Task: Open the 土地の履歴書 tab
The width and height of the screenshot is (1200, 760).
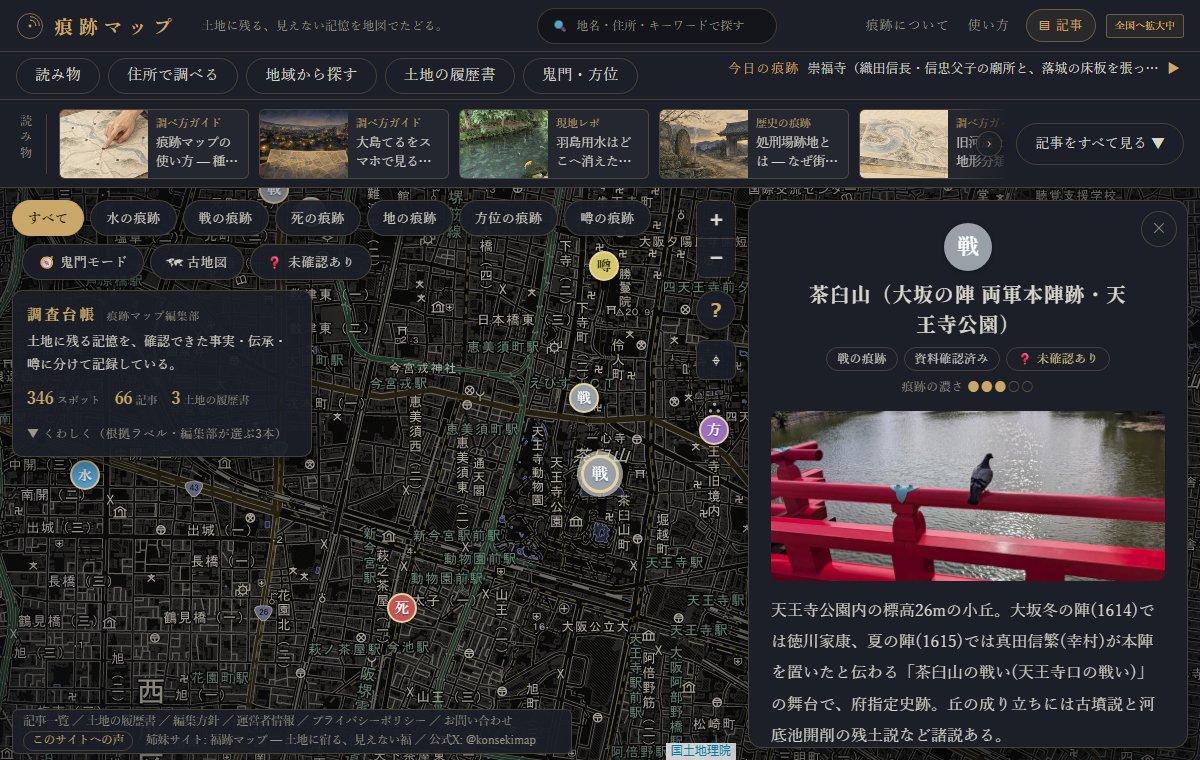Action: 449,75
